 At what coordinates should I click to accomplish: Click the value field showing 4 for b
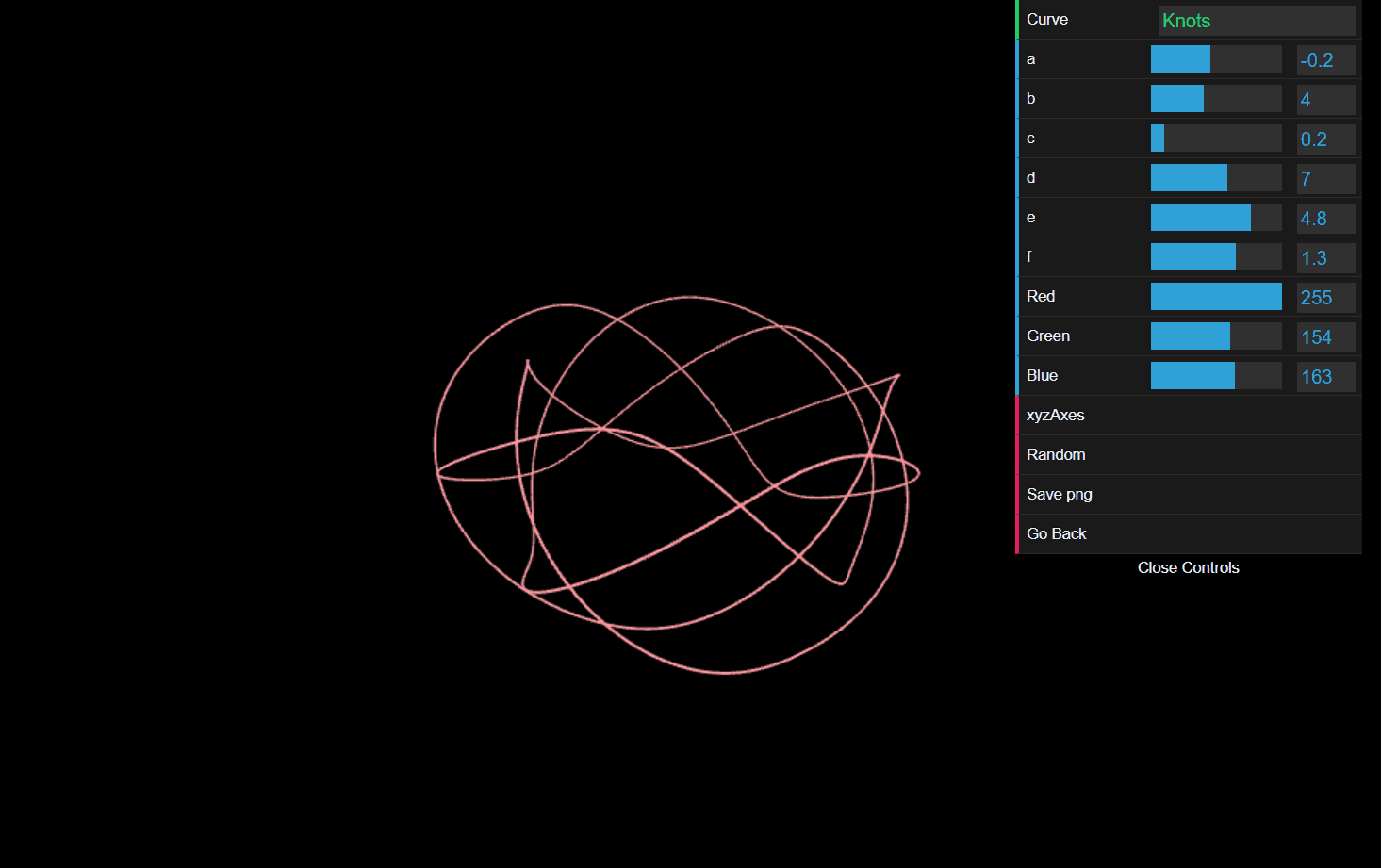point(1324,99)
